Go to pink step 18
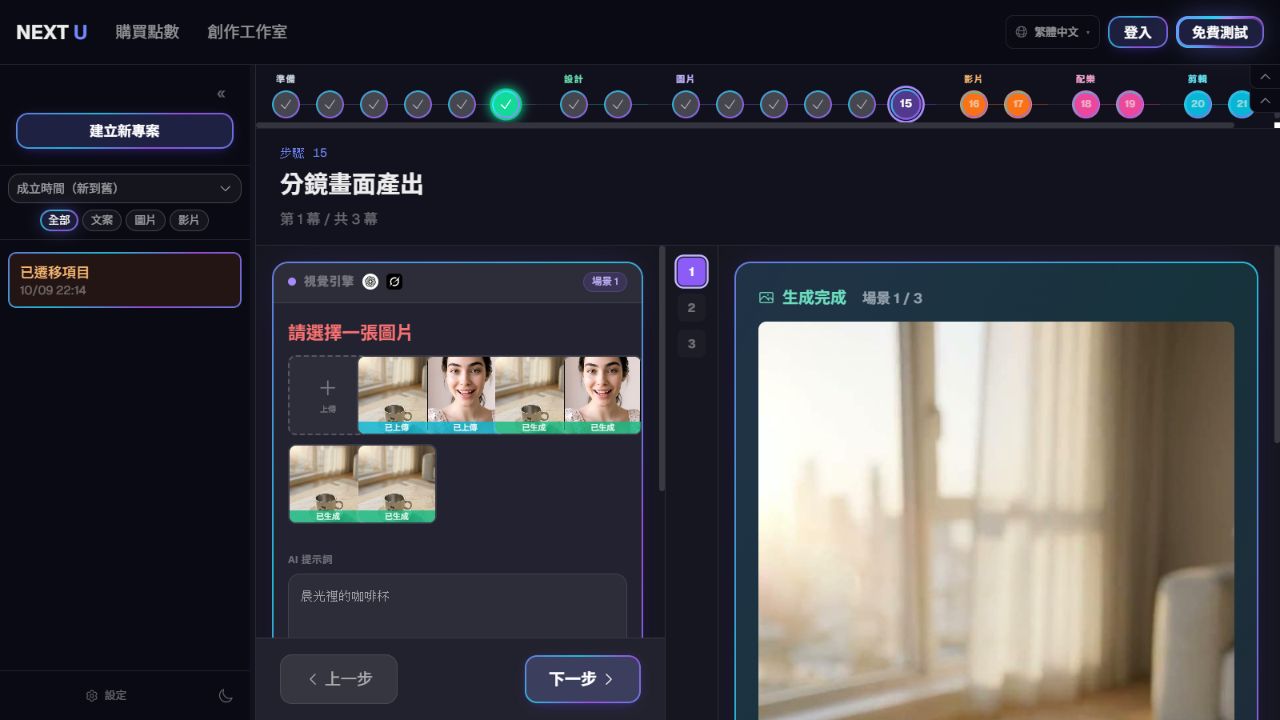Screen dimensions: 1280x720 [1086, 104]
